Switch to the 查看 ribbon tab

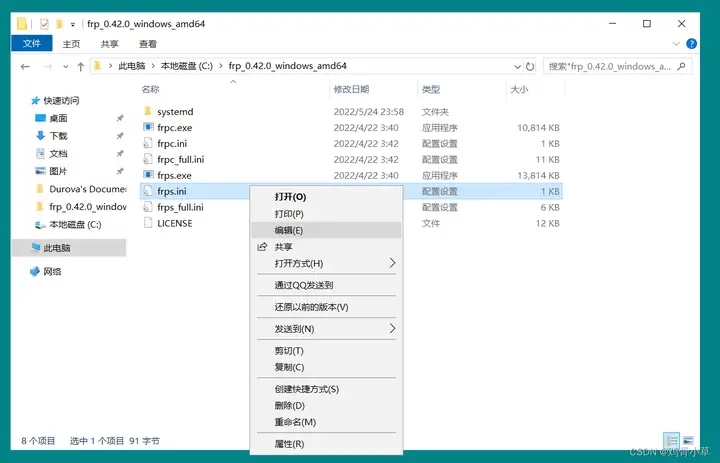(x=148, y=44)
